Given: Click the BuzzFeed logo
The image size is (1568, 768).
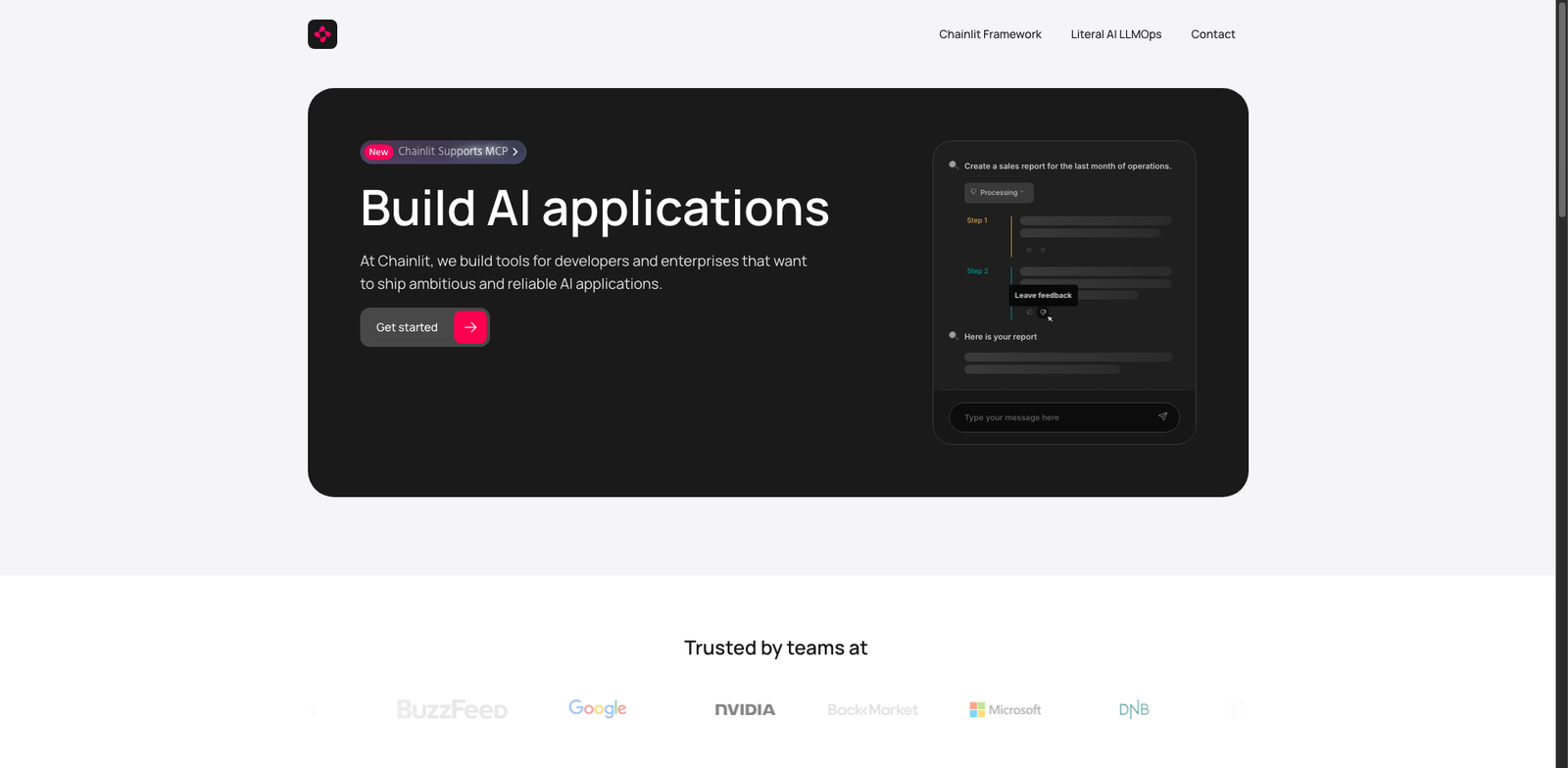Looking at the screenshot, I should tap(452, 709).
